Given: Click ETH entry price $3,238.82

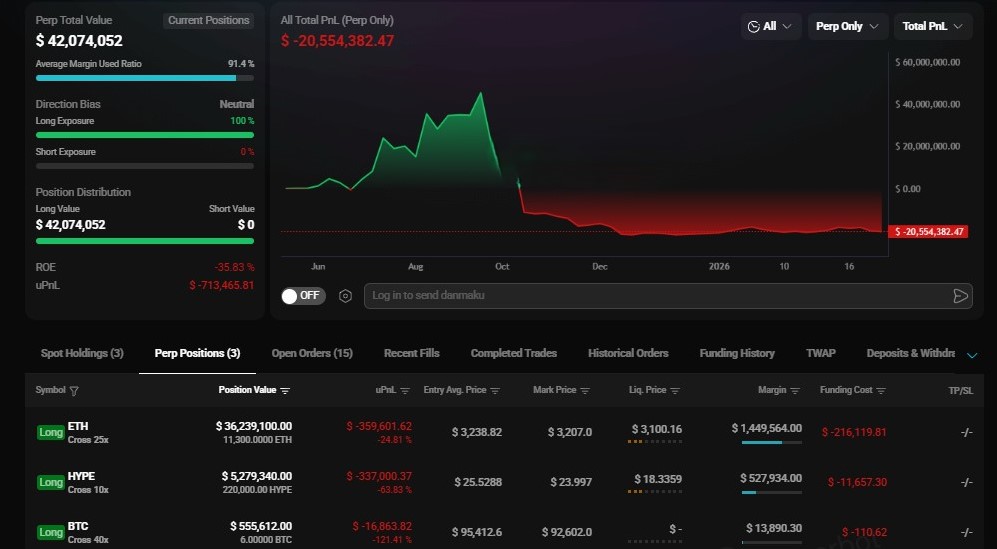Looking at the screenshot, I should click(x=477, y=433).
